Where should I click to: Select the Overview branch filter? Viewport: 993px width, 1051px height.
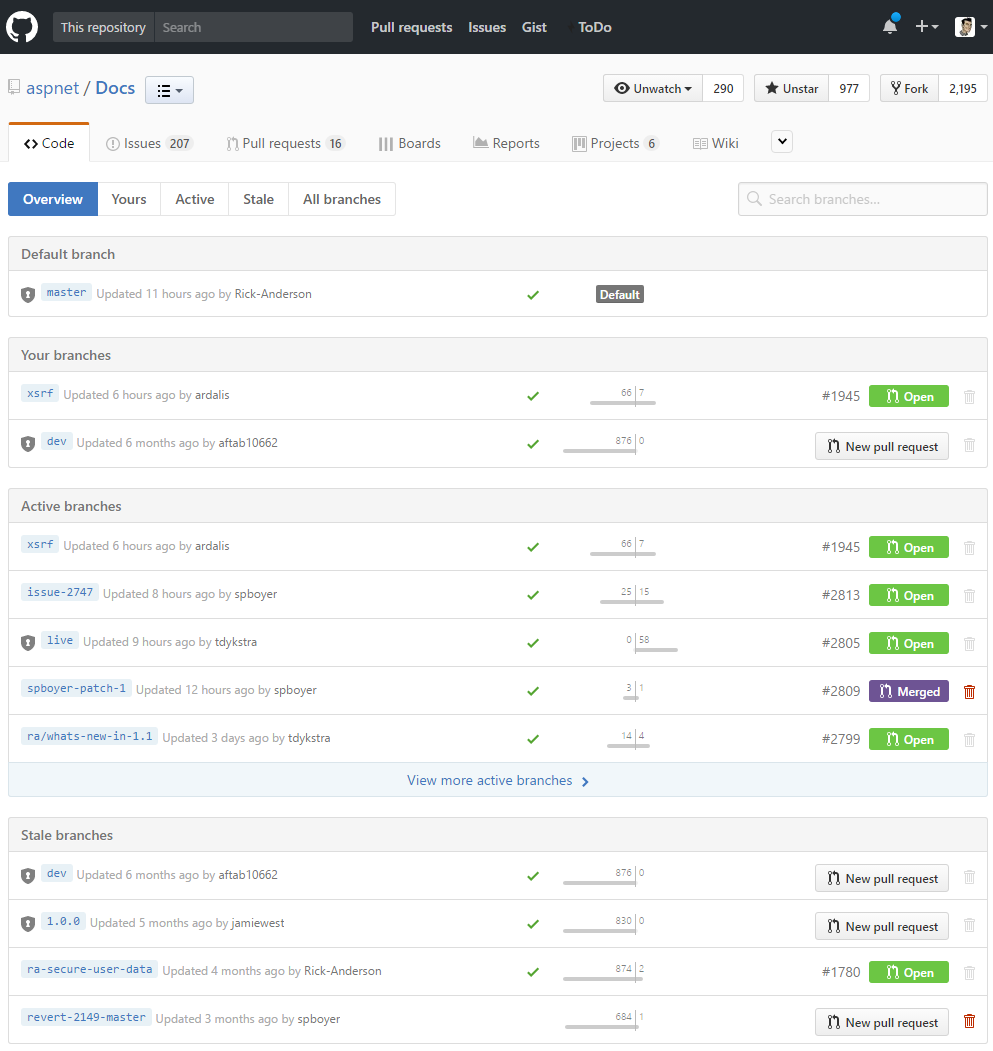pos(53,199)
